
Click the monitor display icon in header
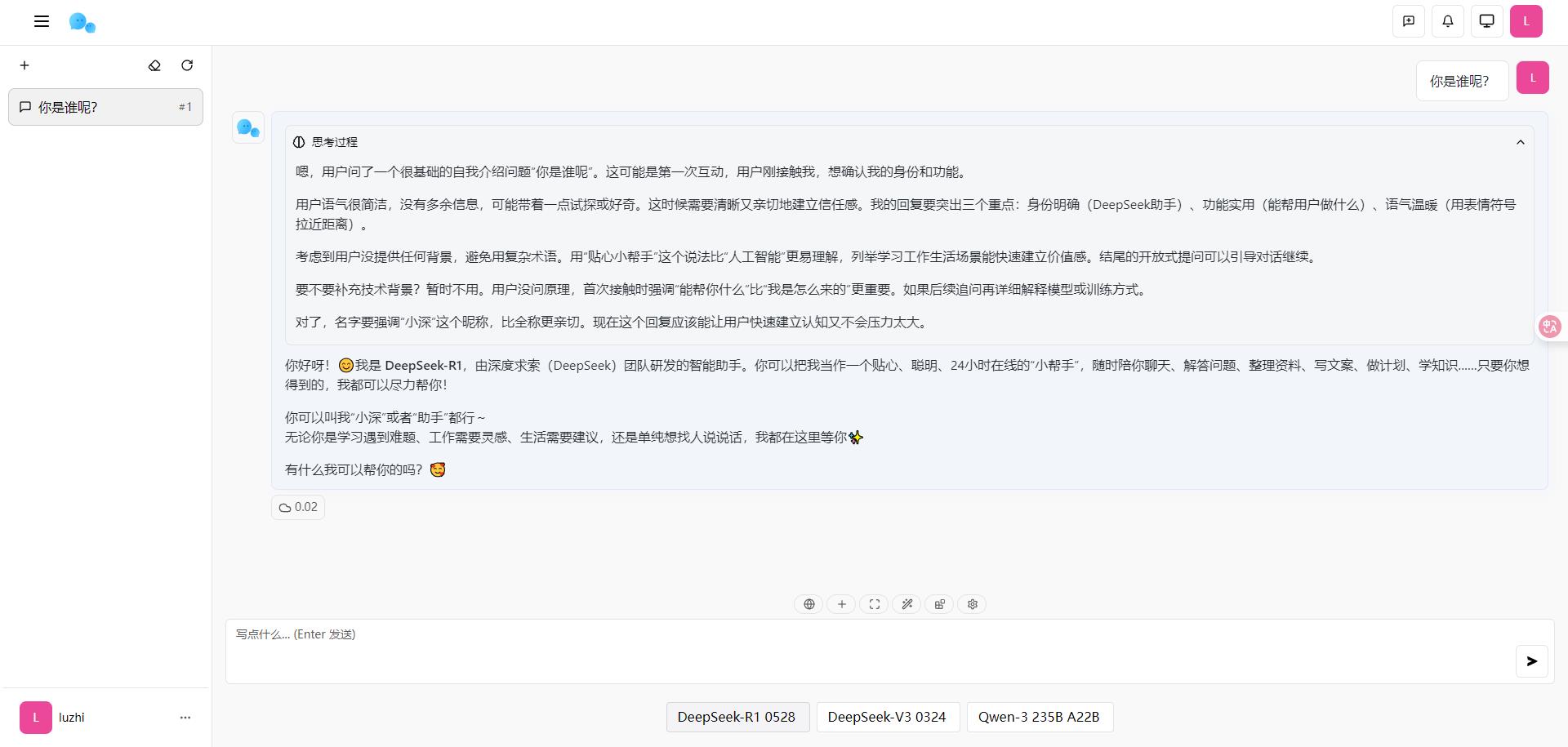(x=1486, y=21)
